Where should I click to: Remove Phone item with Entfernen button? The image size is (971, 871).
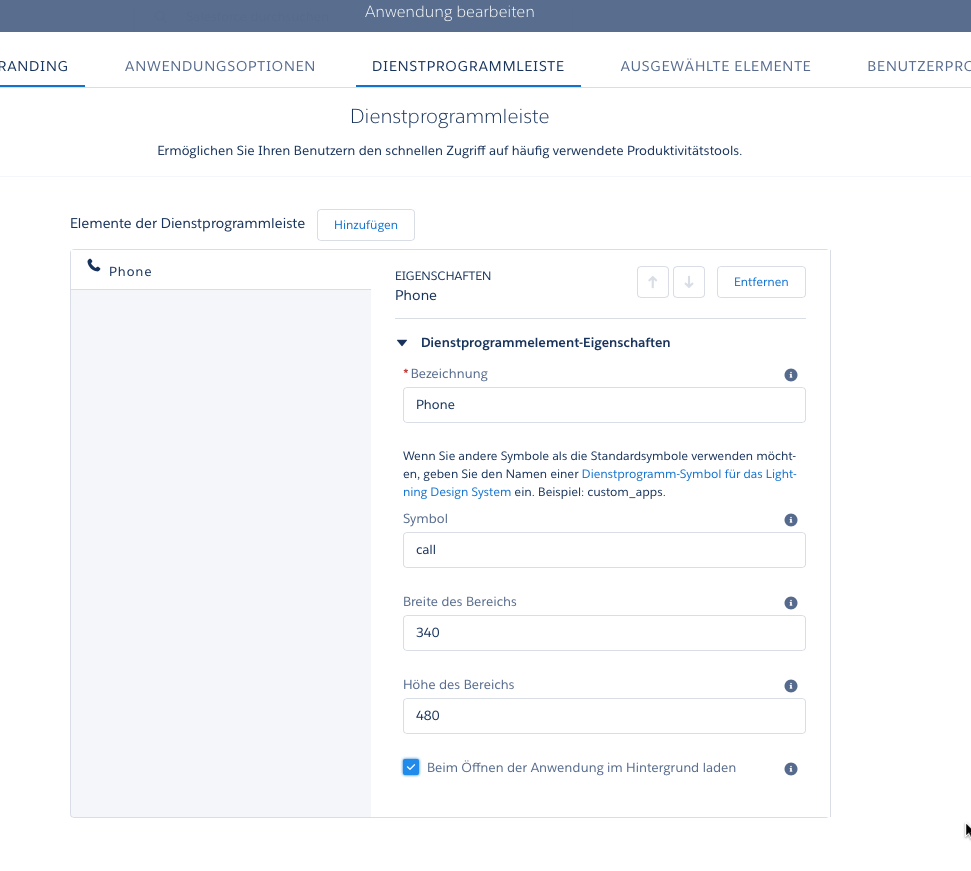pyautogui.click(x=761, y=282)
